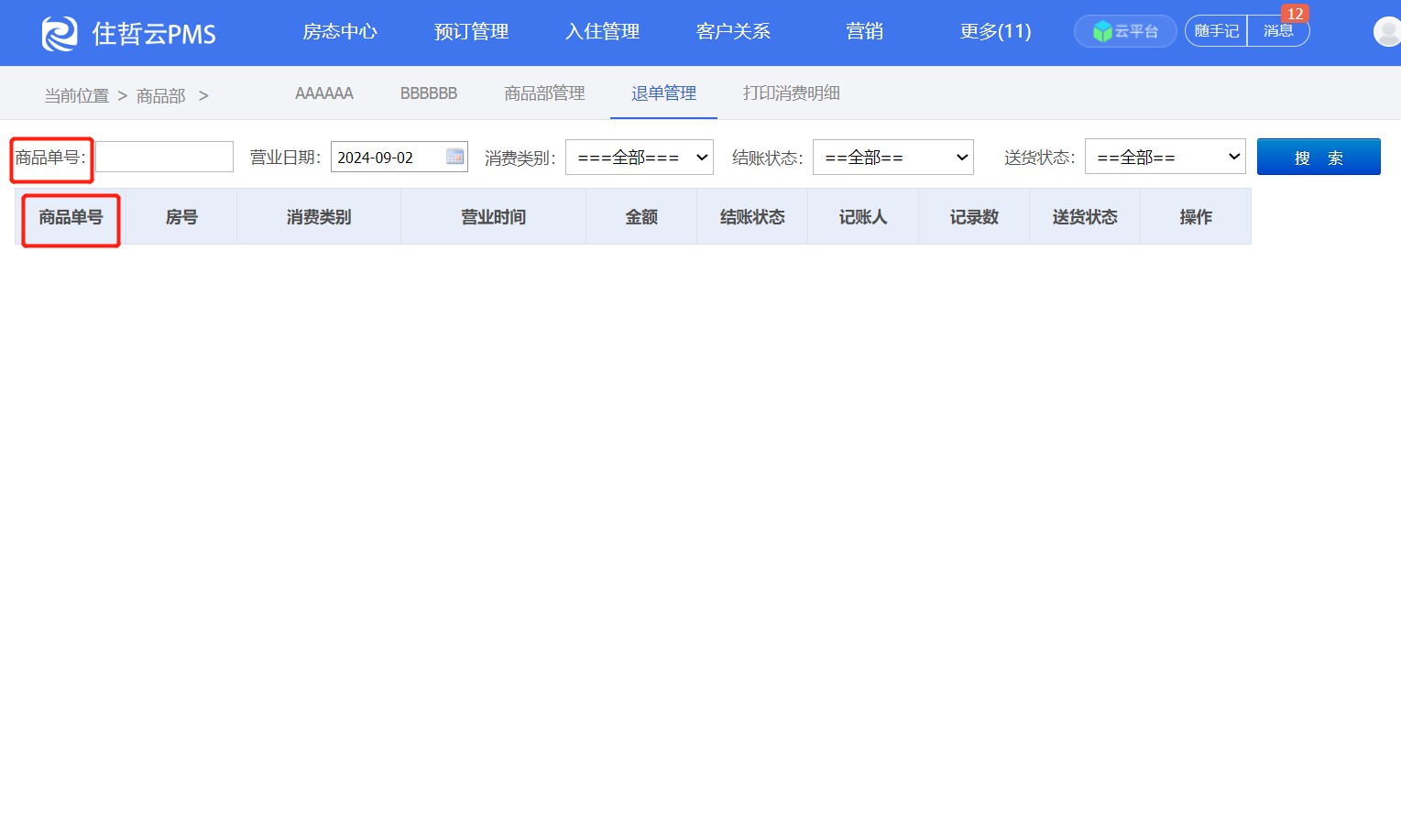Click the 记录数 column header
The width and height of the screenshot is (1401, 840).
974,217
